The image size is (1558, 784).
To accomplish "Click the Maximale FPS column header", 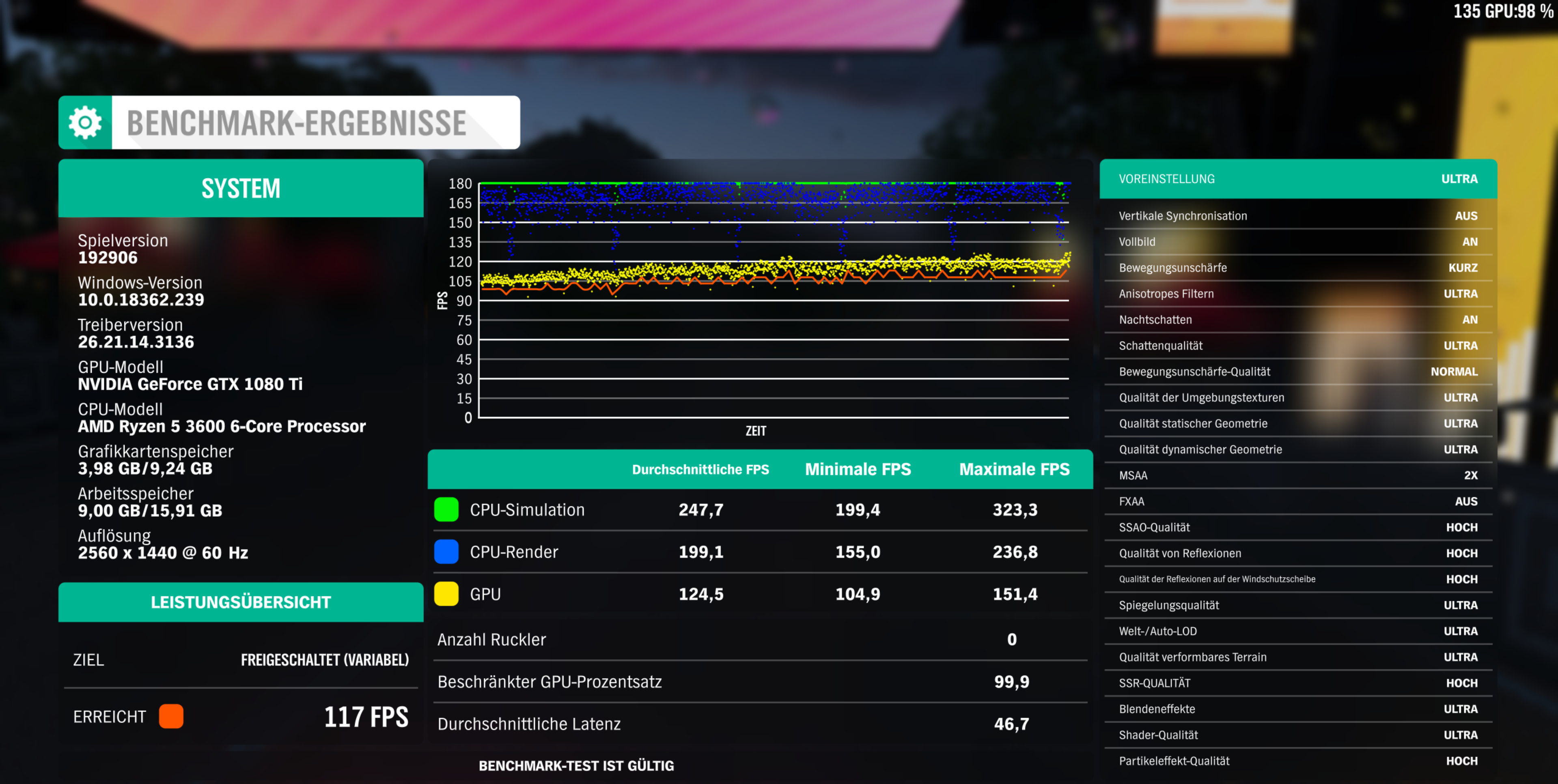I will 1014,470.
